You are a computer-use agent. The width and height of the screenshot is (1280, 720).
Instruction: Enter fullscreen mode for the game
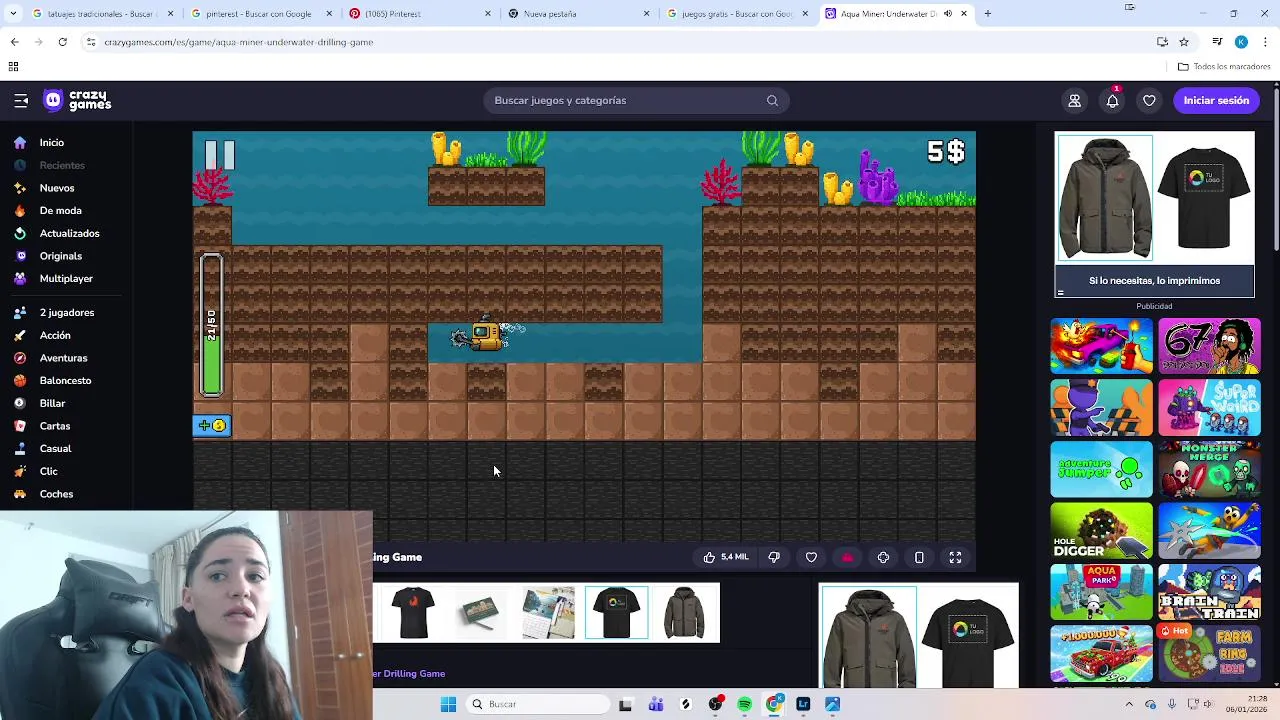point(955,557)
